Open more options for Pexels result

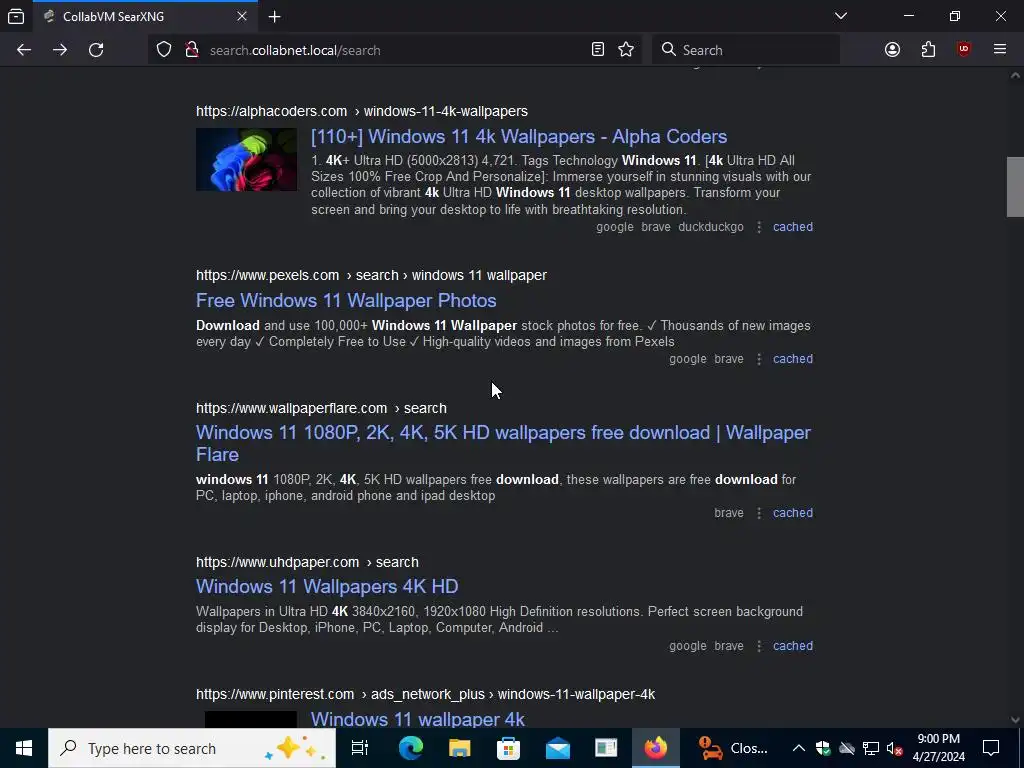click(x=759, y=359)
